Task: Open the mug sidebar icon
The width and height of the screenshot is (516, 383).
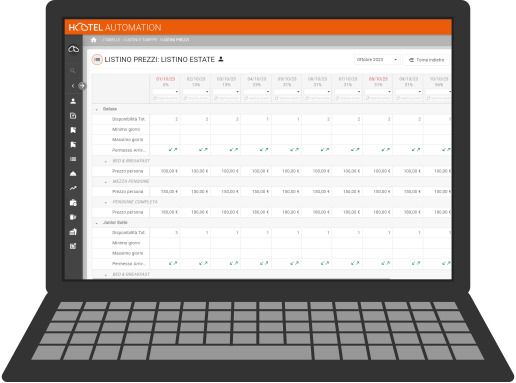Action: click(x=73, y=217)
